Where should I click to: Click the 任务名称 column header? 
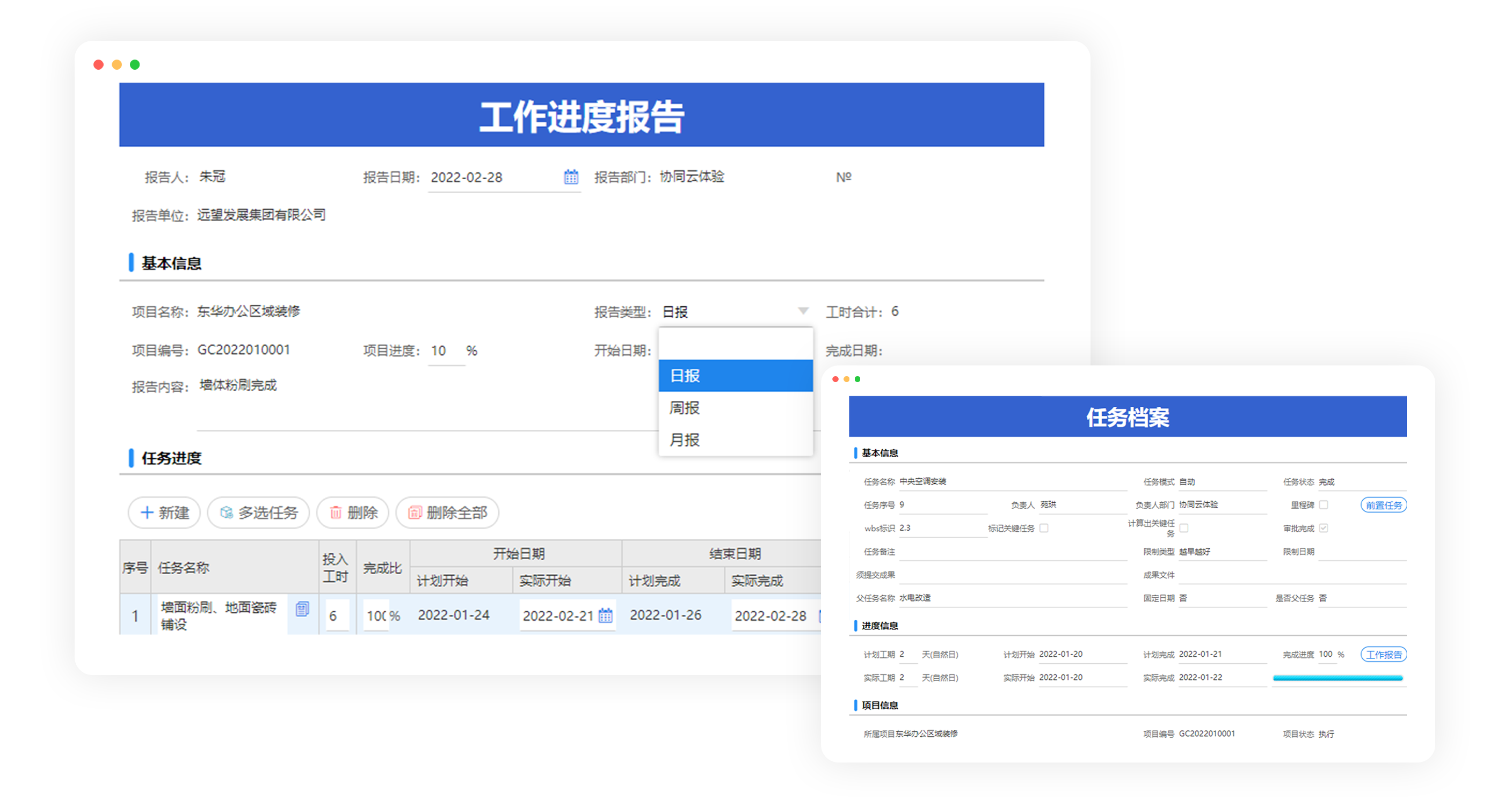(x=234, y=567)
